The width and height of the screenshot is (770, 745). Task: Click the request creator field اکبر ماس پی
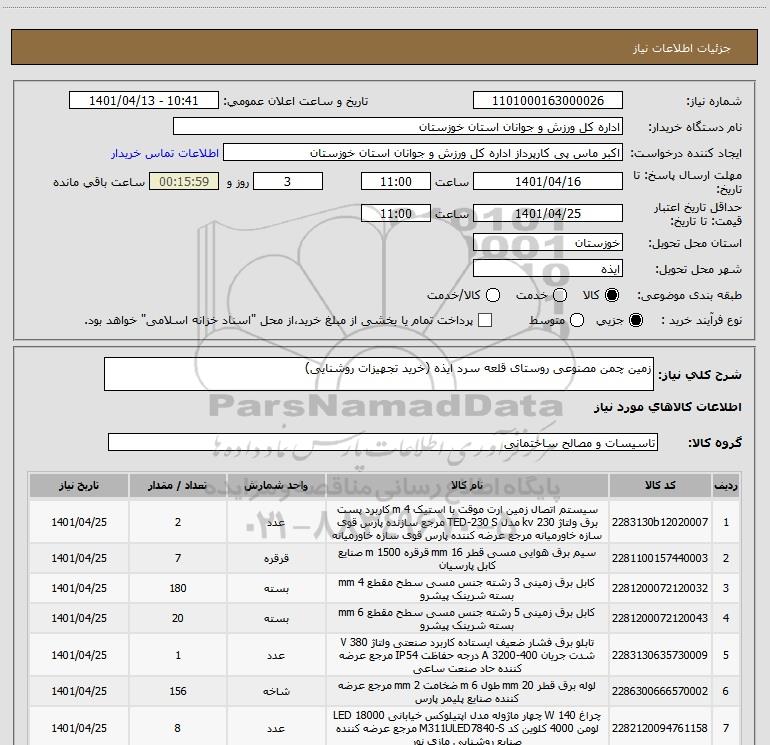(x=423, y=153)
